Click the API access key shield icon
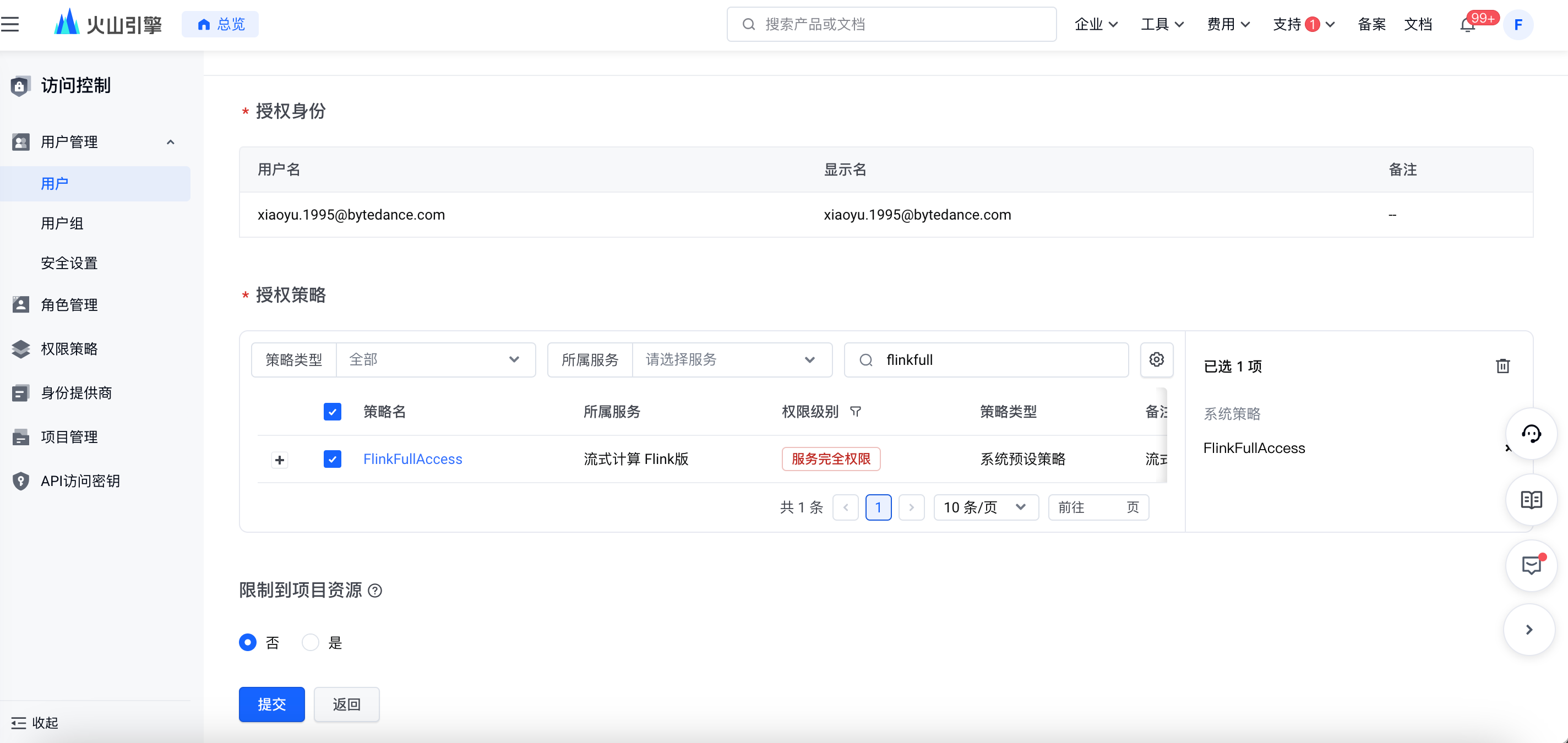This screenshot has height=743, width=1568. point(21,482)
